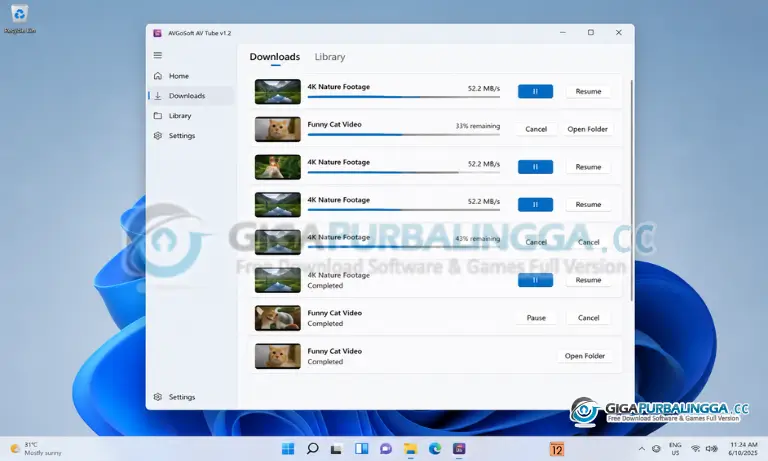Screen dimensions: 768x461
Task: Open thumbnail of completed 4K Nature Footage
Action: tap(278, 280)
